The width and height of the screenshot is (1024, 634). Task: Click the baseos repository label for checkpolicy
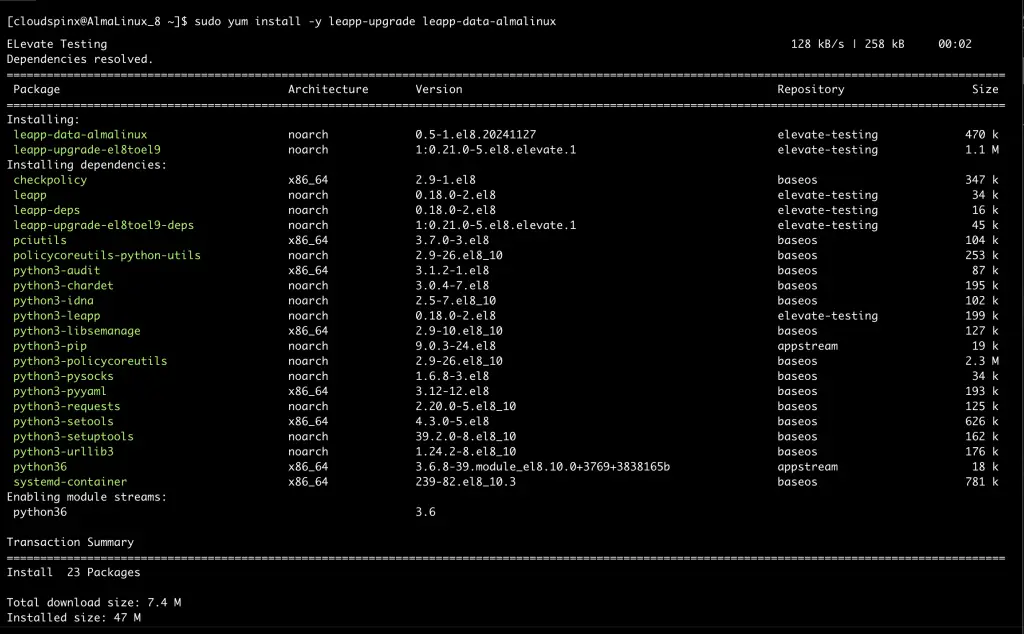pos(796,180)
